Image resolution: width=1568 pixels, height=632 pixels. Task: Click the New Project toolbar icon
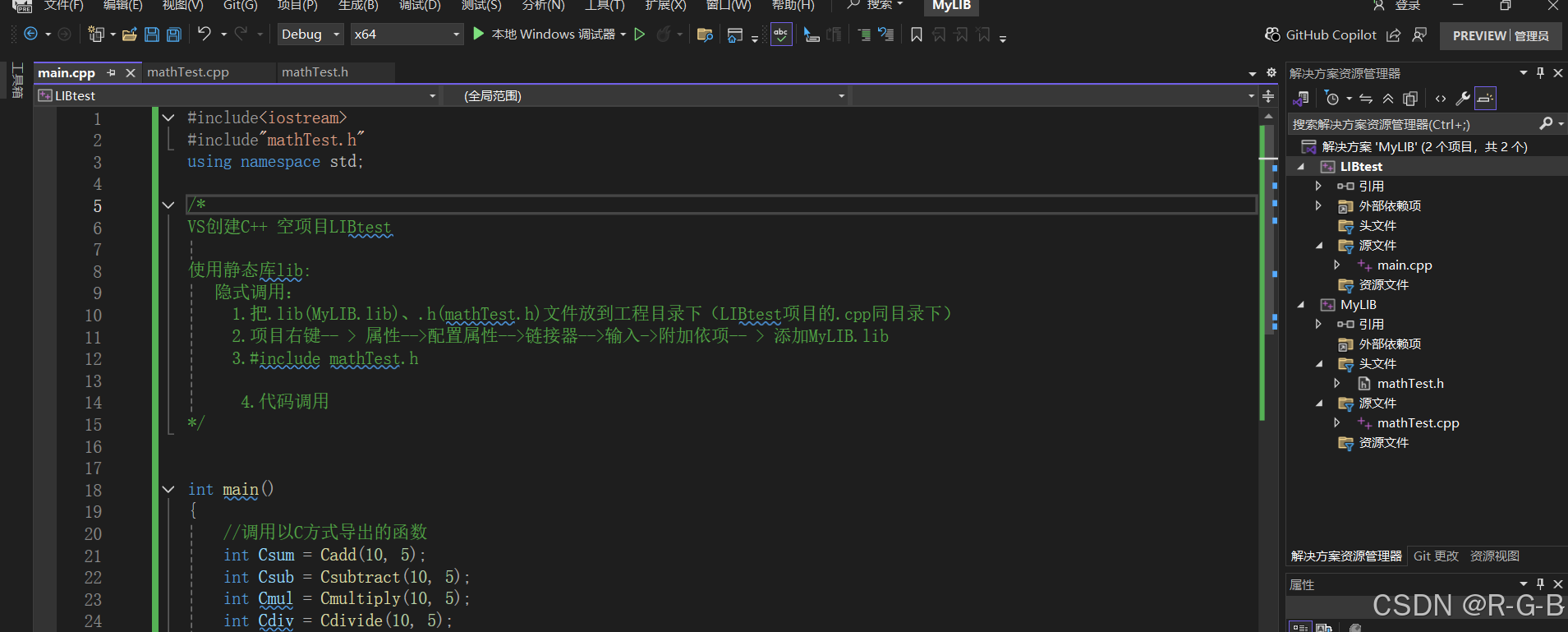(96, 35)
